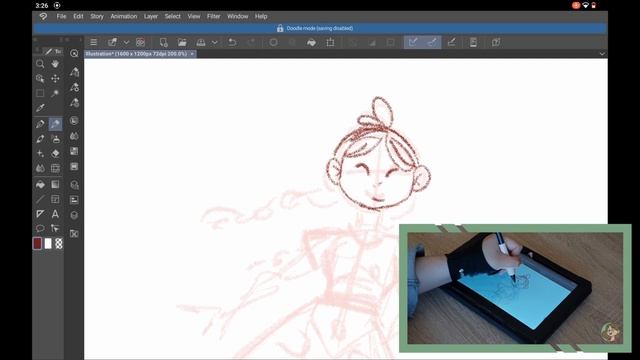Screen dimensions: 640x360
Task: Select the rectangular Selection area tool
Action: click(x=40, y=93)
